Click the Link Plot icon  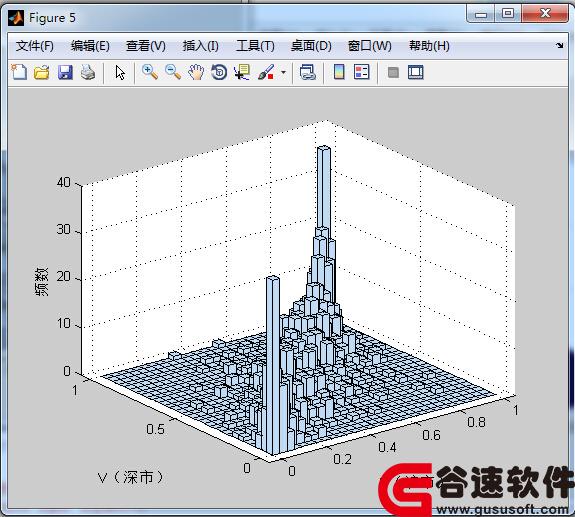tap(308, 72)
